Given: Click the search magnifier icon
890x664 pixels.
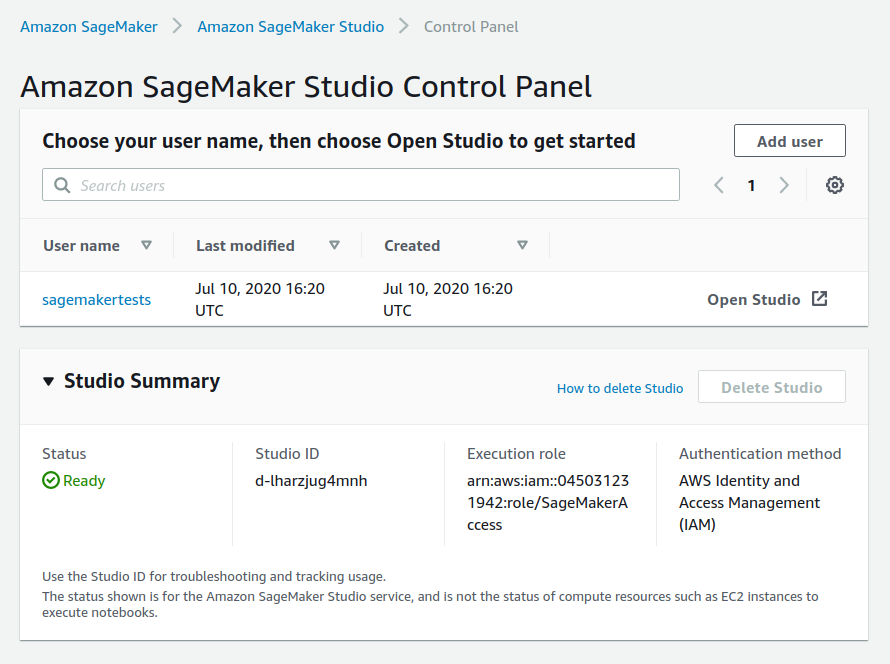Looking at the screenshot, I should (62, 185).
